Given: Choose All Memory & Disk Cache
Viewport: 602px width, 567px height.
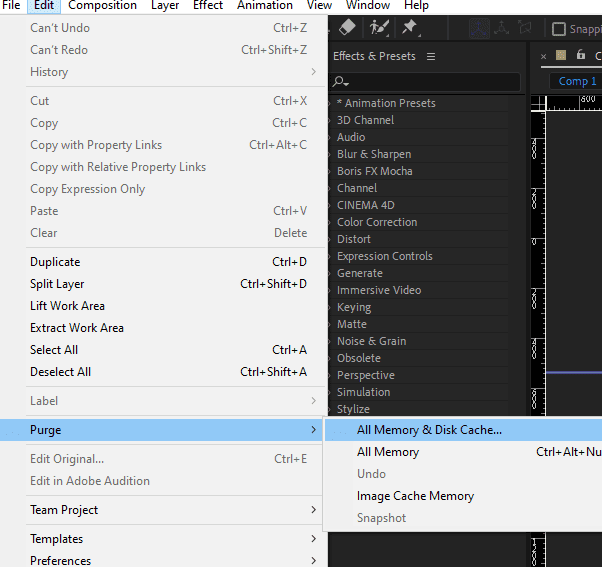Looking at the screenshot, I should (429, 430).
